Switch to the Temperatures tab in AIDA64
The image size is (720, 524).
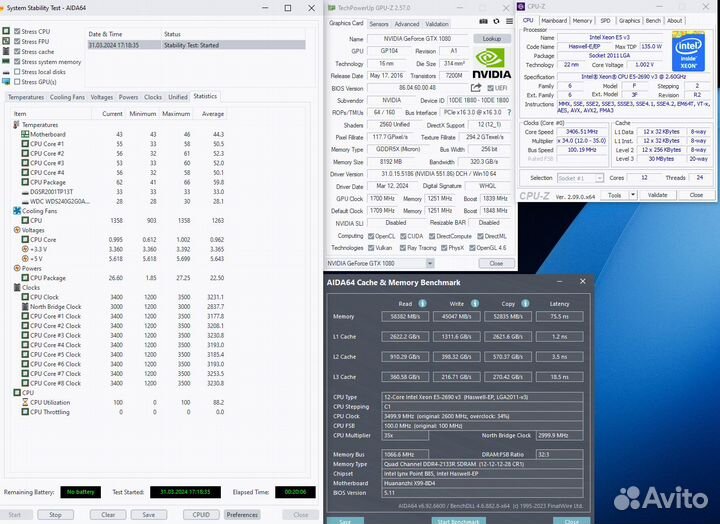click(26, 97)
